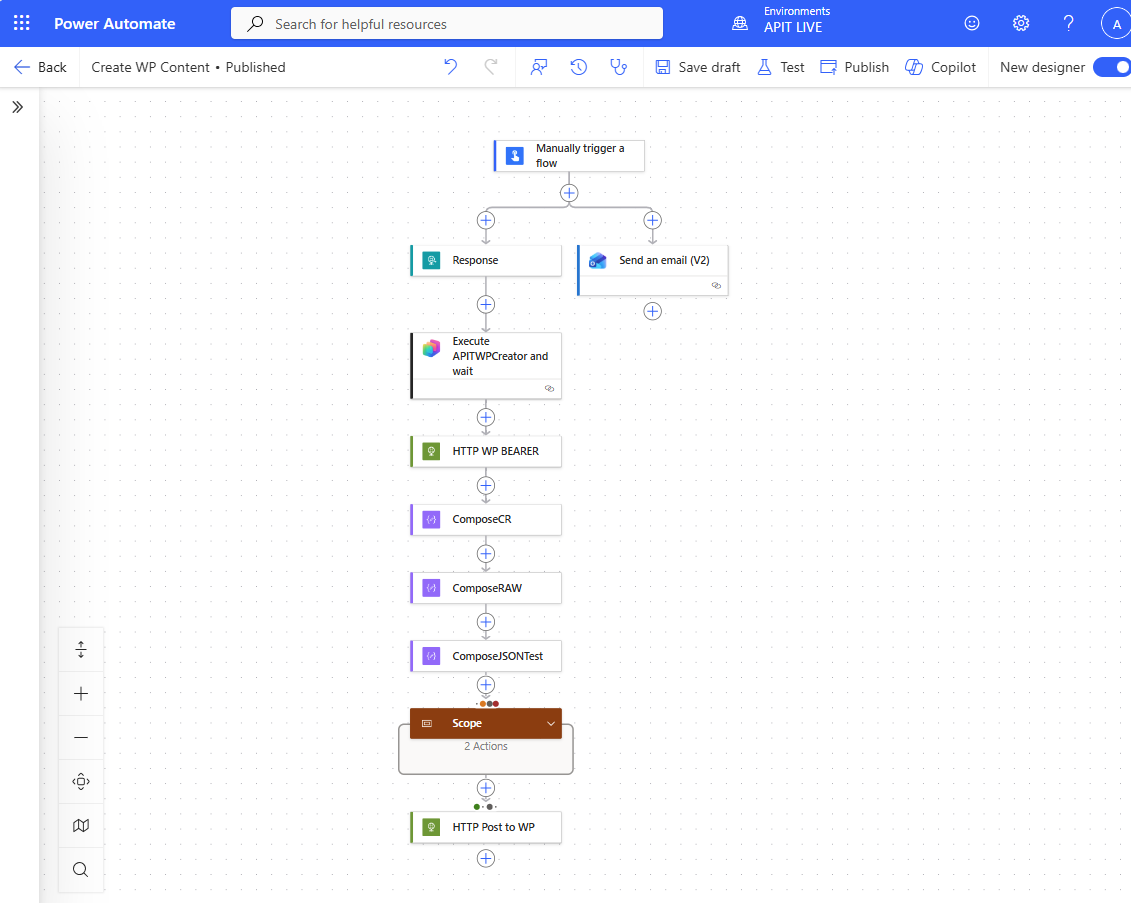Click the plus above Send an email
The height and width of the screenshot is (903, 1131).
[652, 220]
